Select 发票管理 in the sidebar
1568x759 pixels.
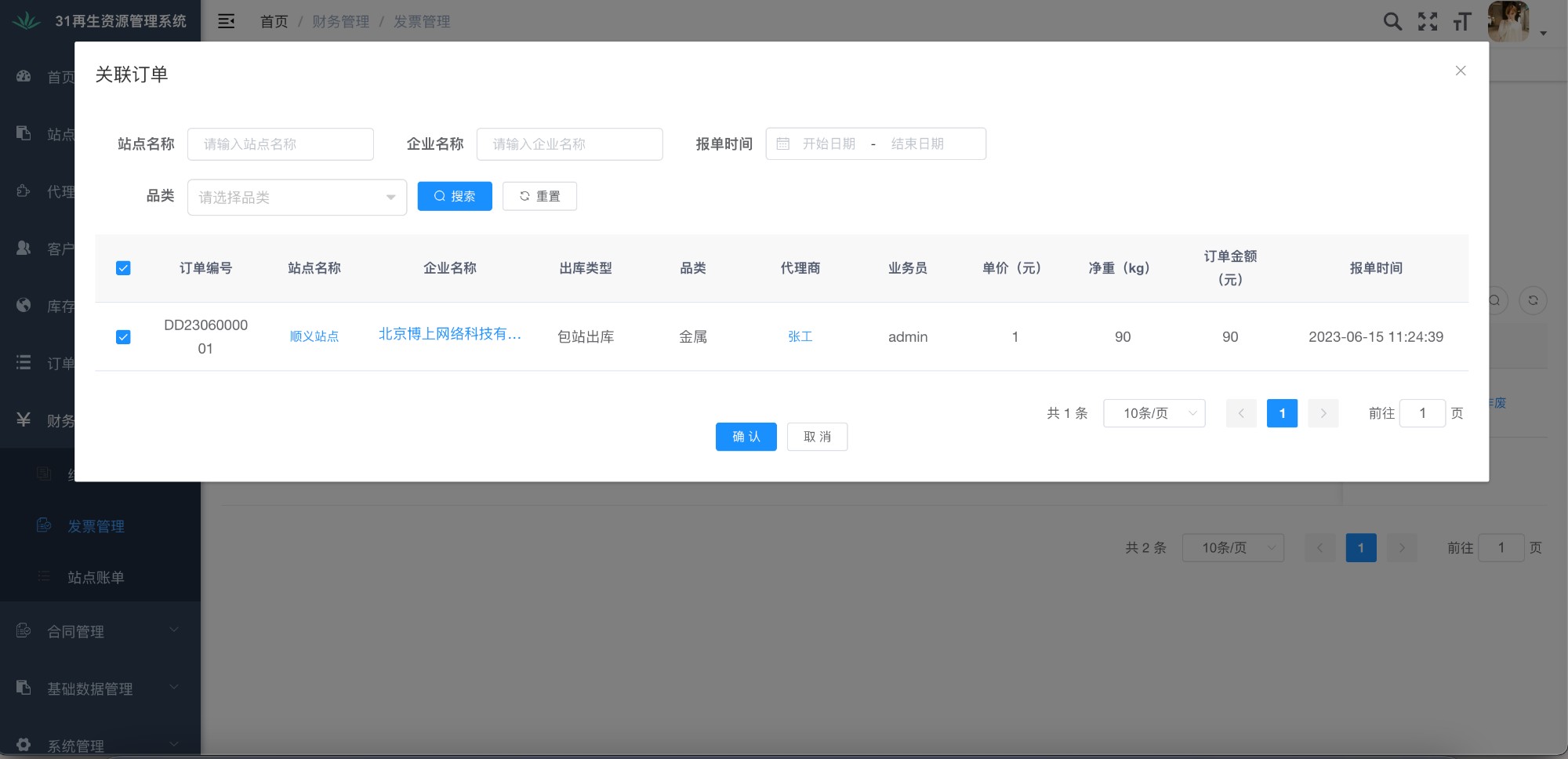tap(96, 526)
